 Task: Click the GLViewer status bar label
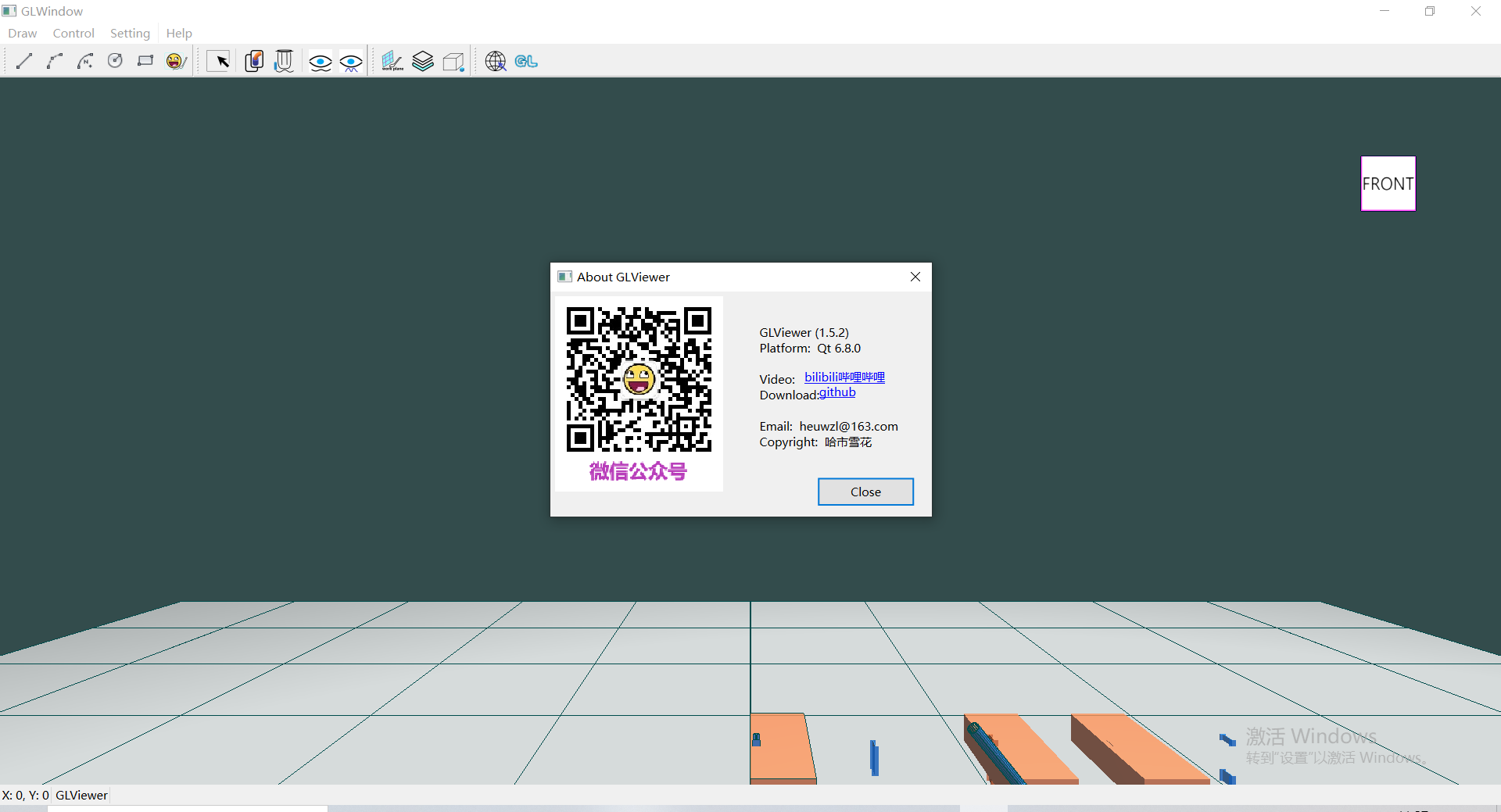(x=81, y=795)
